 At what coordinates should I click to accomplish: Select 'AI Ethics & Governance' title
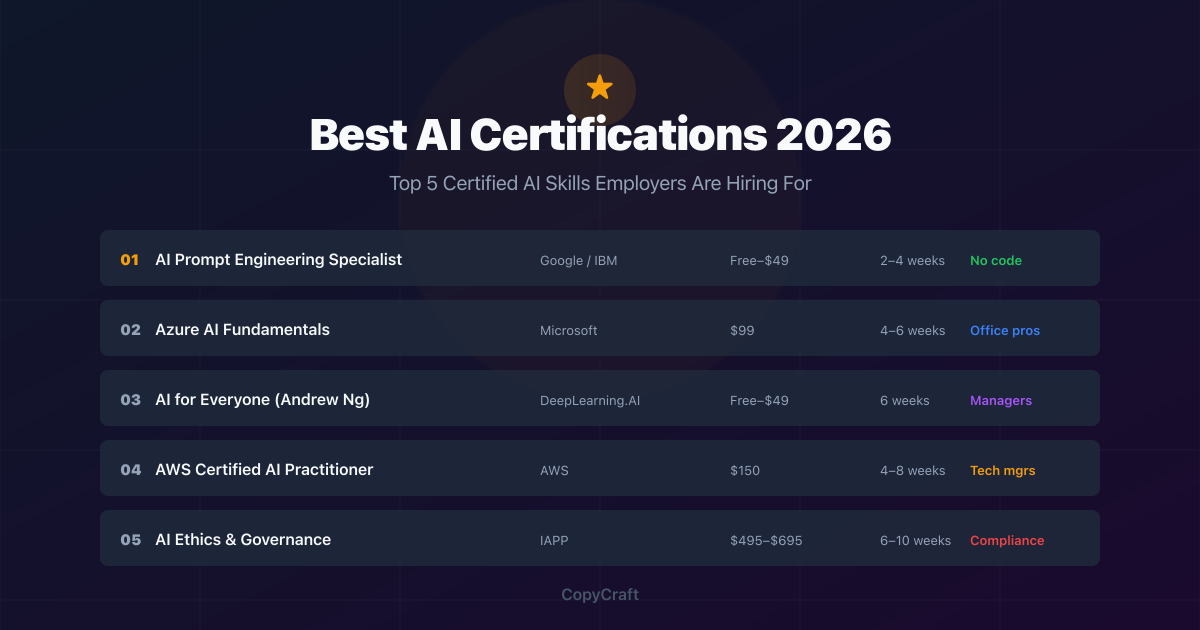click(243, 540)
